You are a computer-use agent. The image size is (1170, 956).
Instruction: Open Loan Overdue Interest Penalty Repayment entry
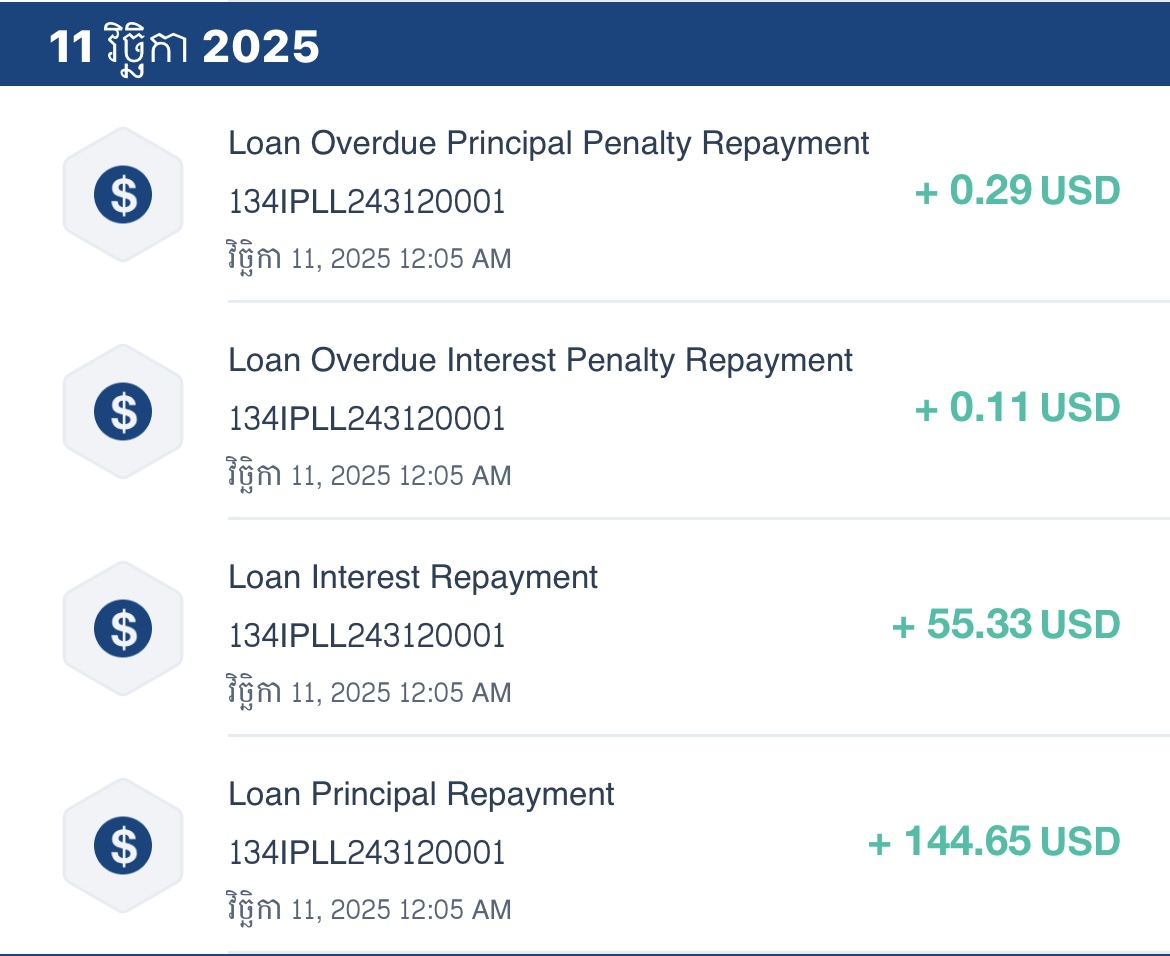click(540, 360)
